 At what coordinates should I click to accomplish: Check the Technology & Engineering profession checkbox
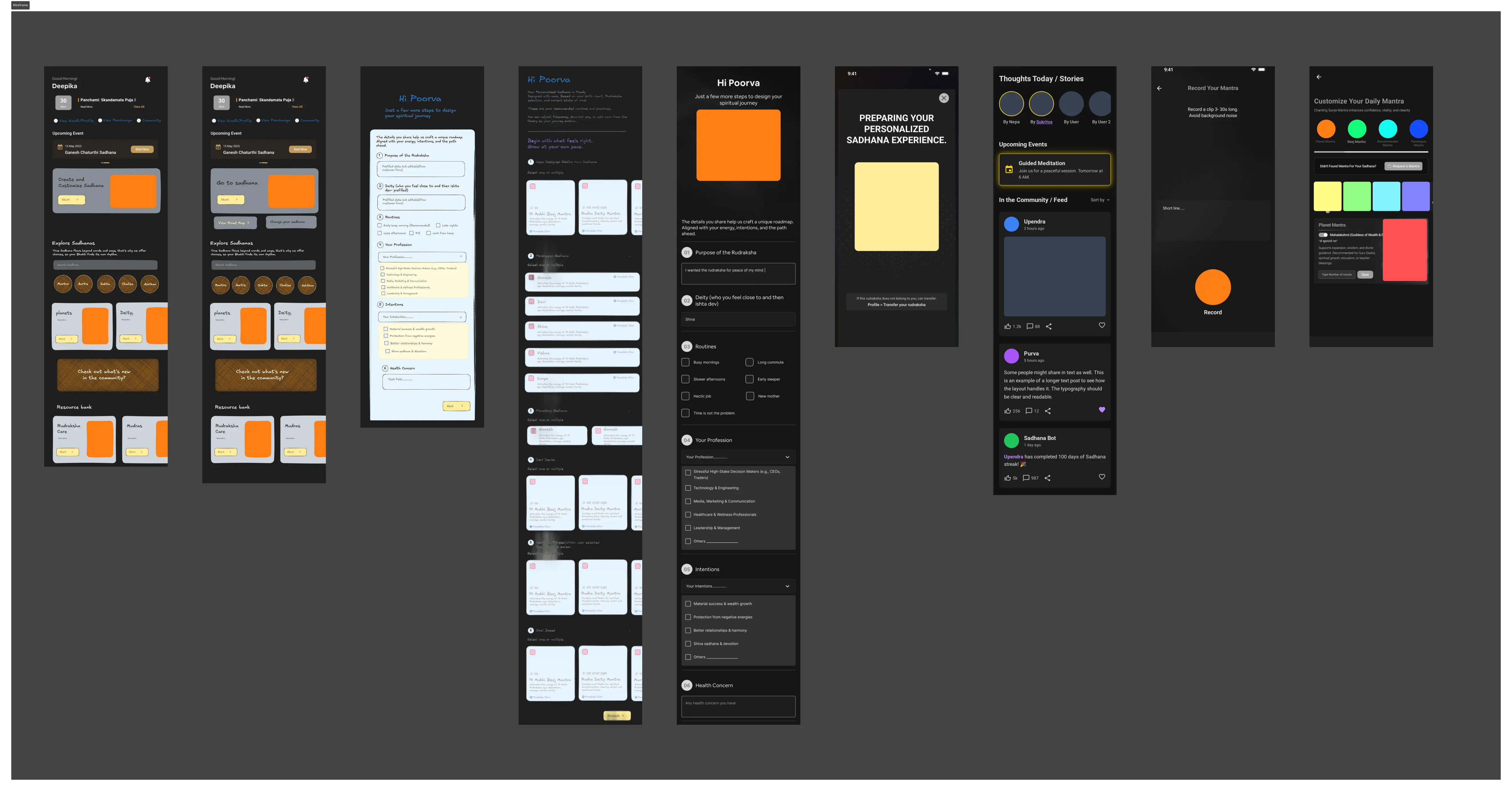(x=688, y=488)
